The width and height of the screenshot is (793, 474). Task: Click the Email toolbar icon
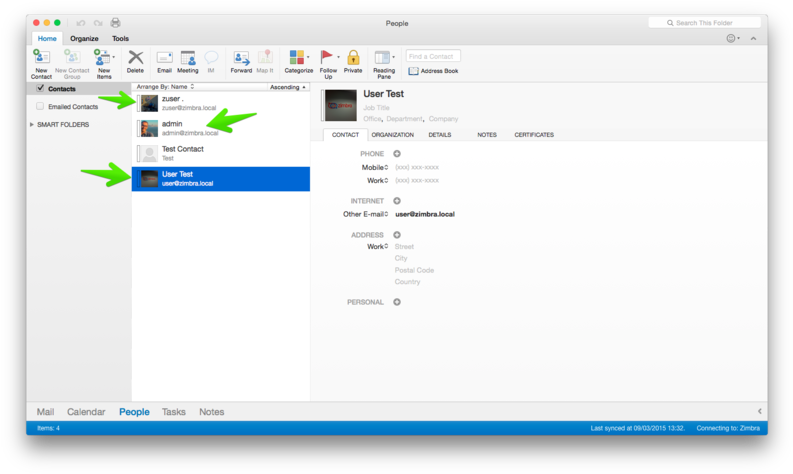tap(164, 59)
